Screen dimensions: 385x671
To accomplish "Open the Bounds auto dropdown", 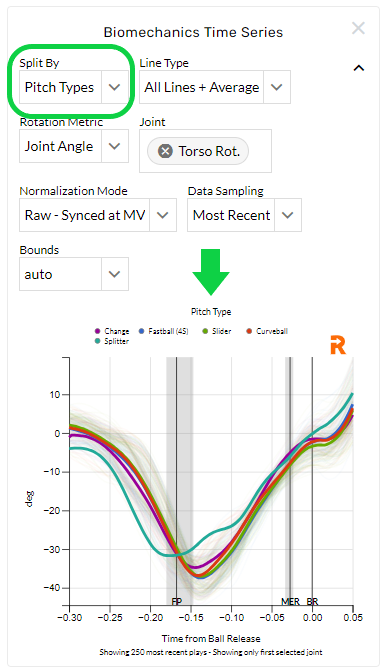I will point(74,274).
